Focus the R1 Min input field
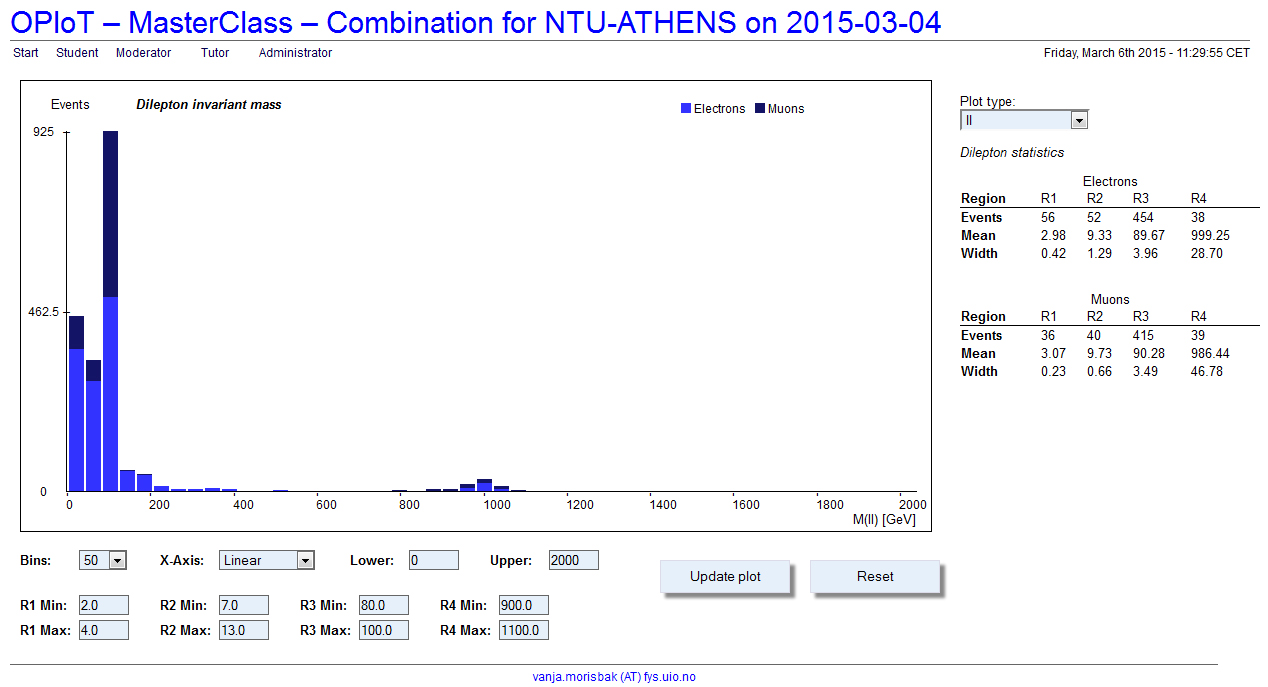1268x687 pixels. point(104,605)
